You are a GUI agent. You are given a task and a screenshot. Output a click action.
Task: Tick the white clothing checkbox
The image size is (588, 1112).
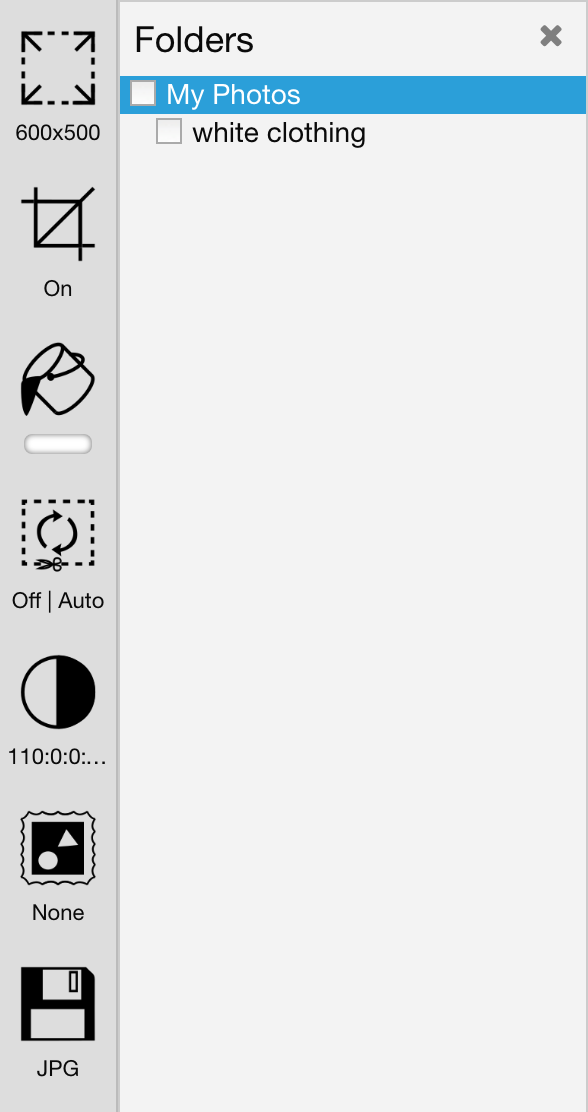(169, 131)
